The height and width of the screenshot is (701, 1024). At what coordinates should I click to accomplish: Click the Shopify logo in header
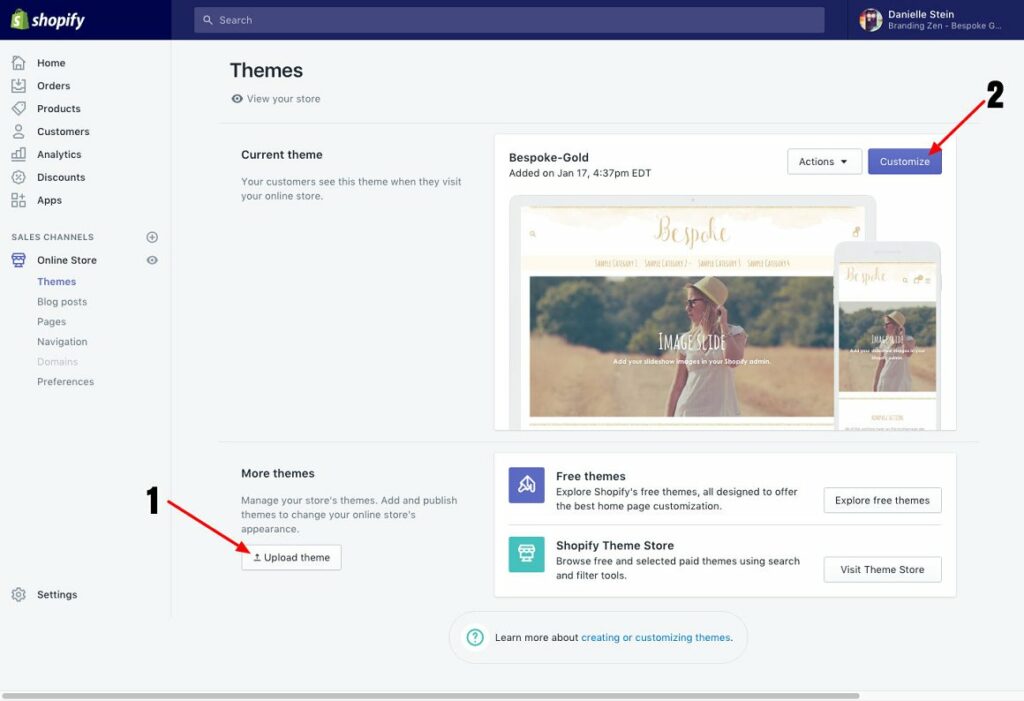[48, 20]
